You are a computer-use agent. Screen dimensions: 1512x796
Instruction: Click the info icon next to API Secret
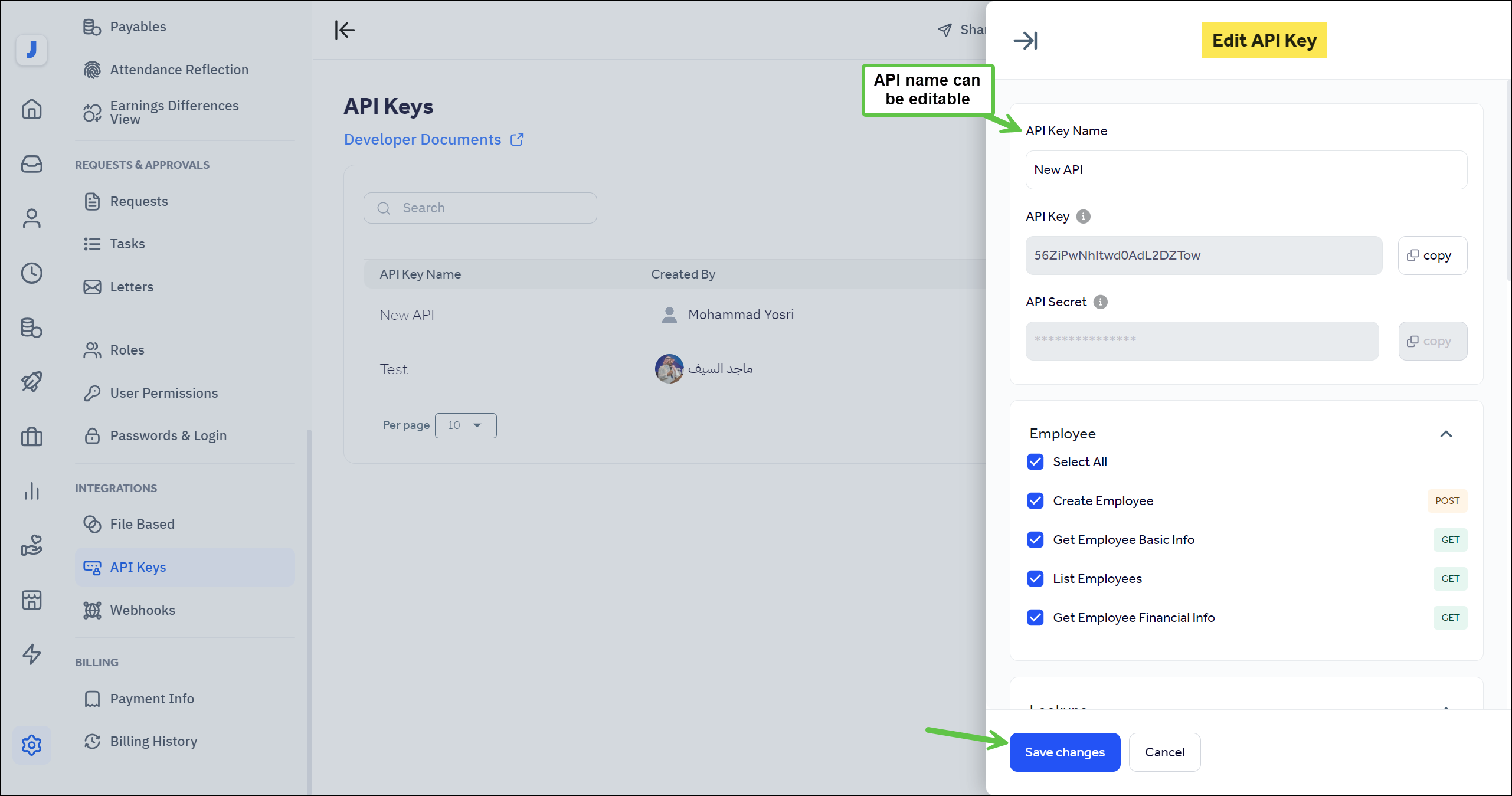click(x=1099, y=302)
